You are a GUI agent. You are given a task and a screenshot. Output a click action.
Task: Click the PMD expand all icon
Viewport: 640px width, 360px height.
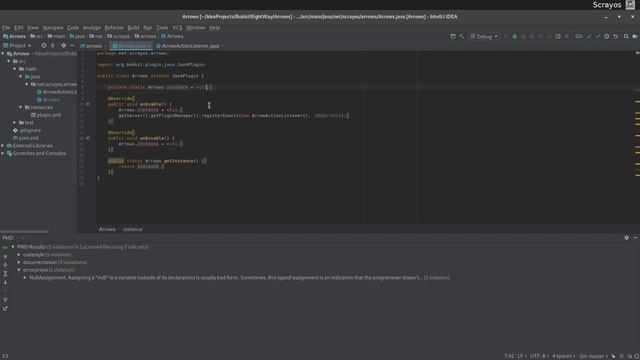(5, 265)
